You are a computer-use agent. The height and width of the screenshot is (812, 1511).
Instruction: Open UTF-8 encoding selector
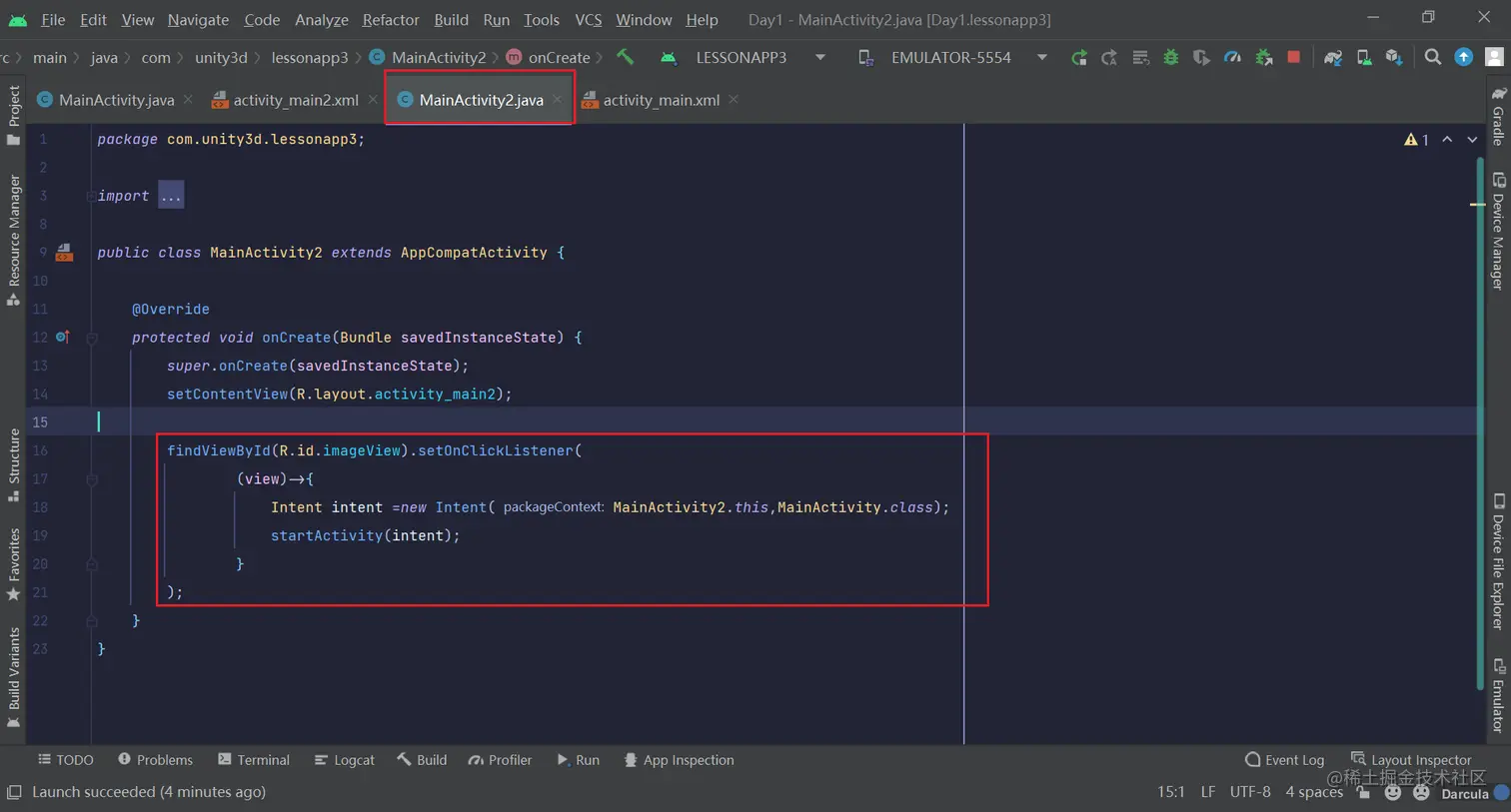[1250, 792]
